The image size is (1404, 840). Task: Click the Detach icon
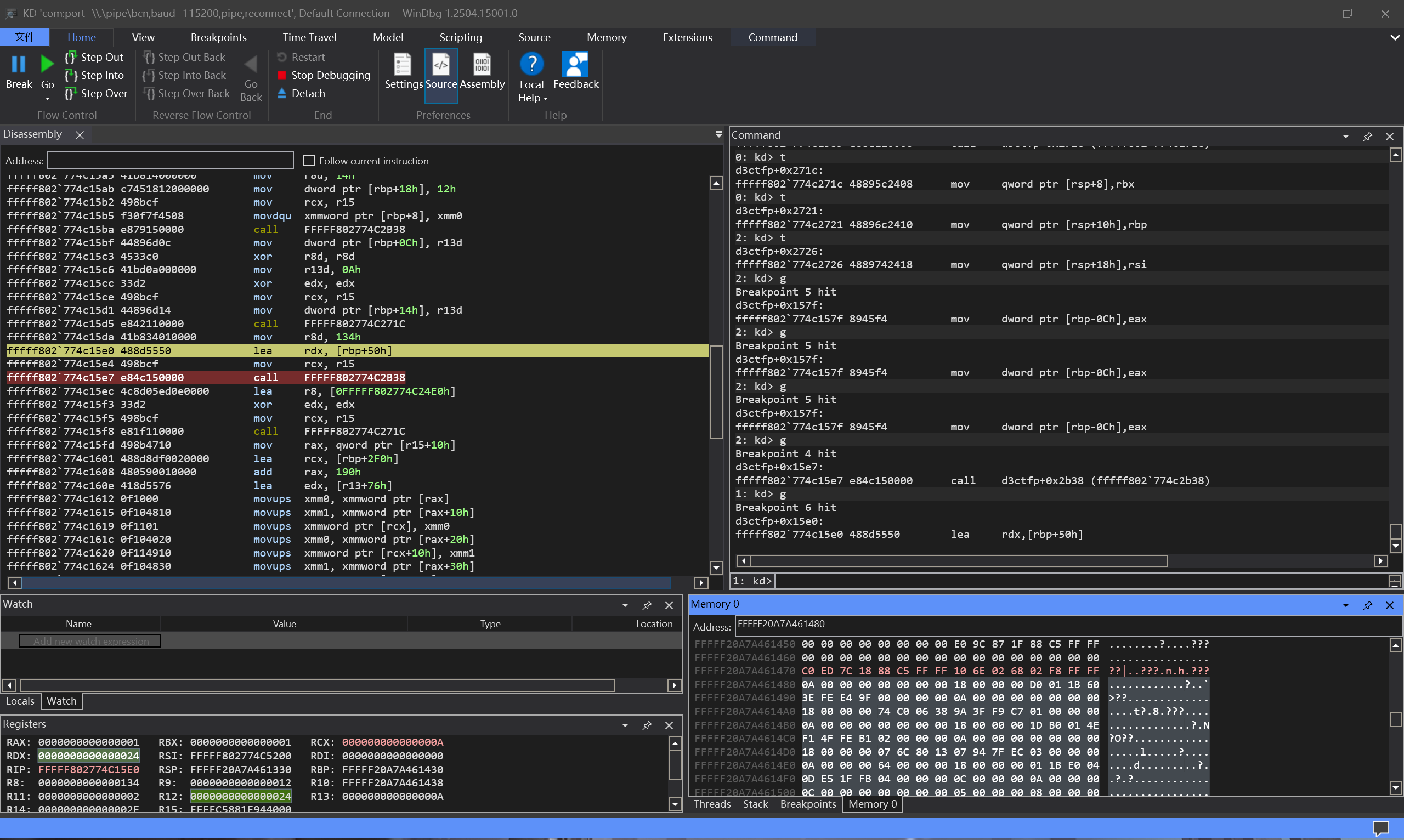[x=282, y=93]
